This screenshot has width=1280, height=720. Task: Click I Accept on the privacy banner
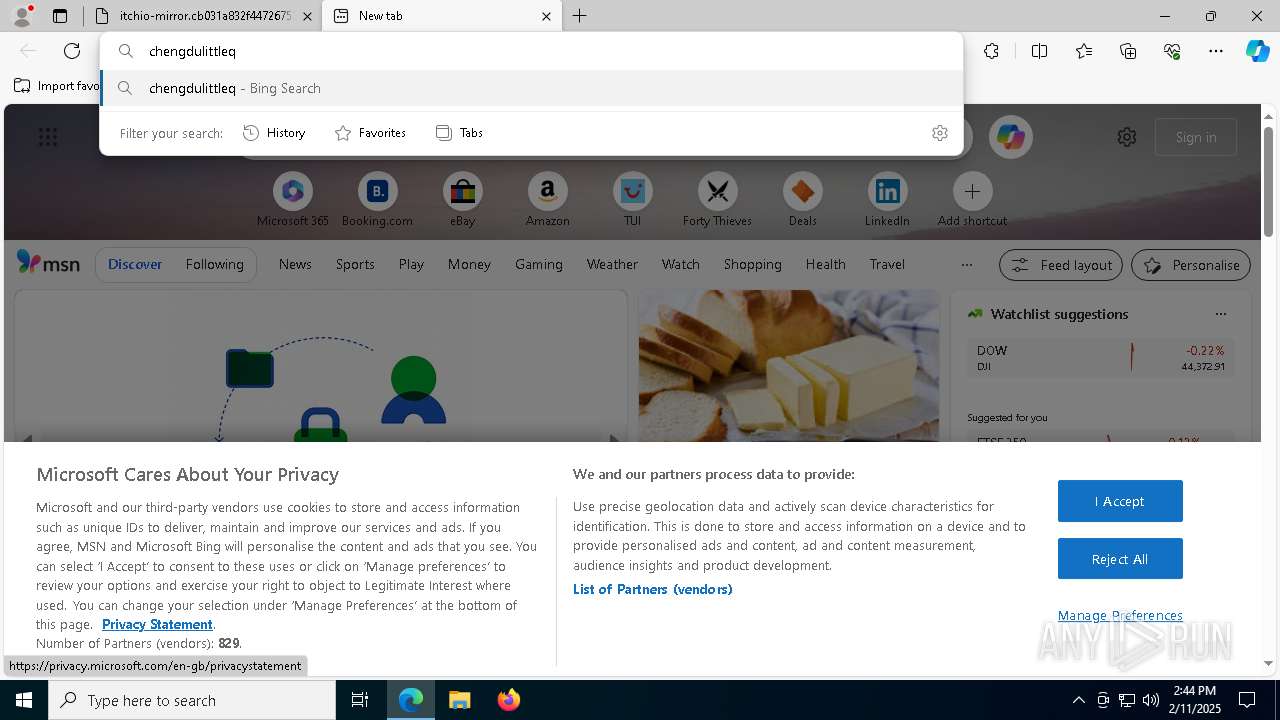1120,501
